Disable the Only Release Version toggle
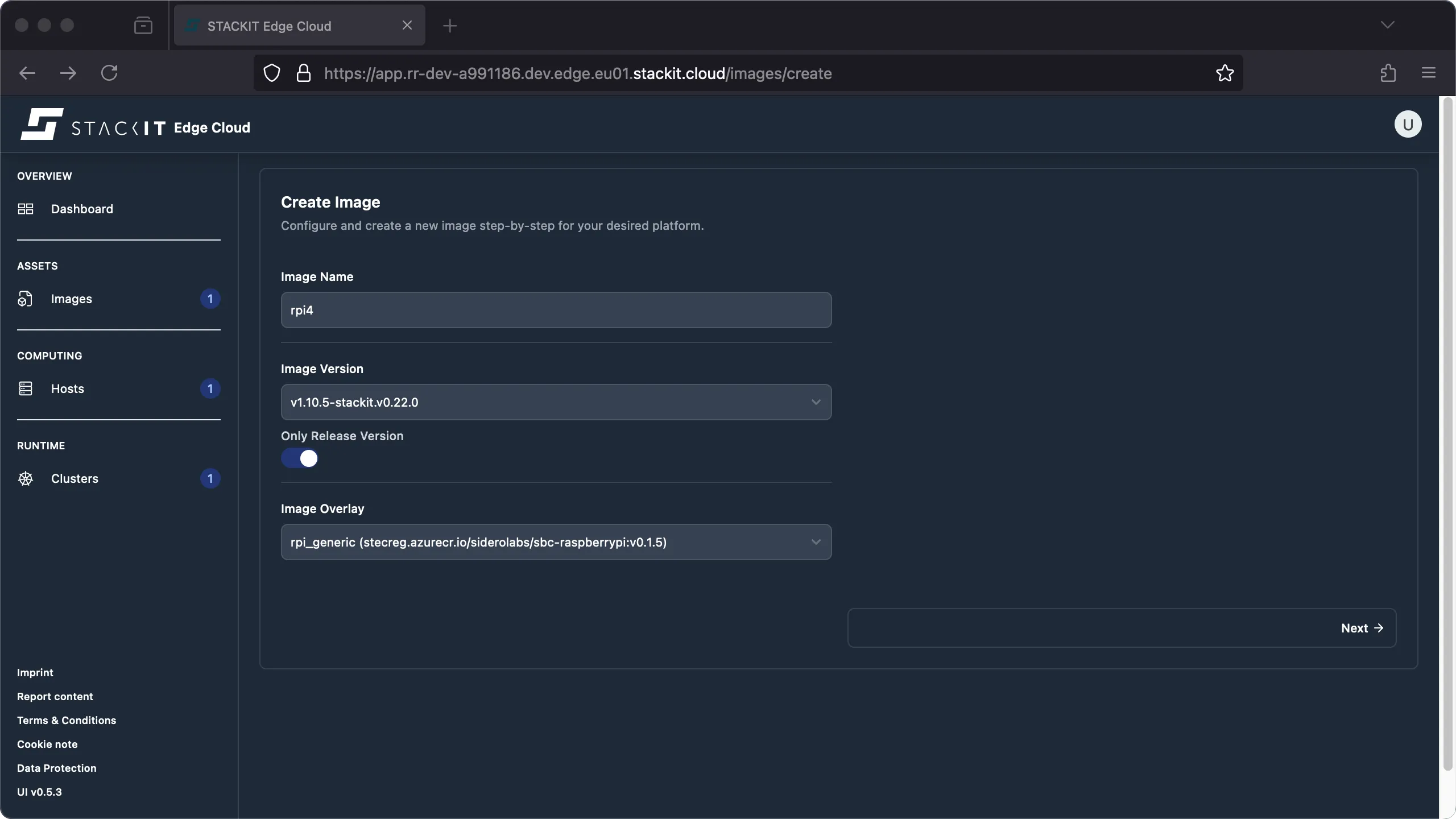This screenshot has height=819, width=1456. (300, 458)
